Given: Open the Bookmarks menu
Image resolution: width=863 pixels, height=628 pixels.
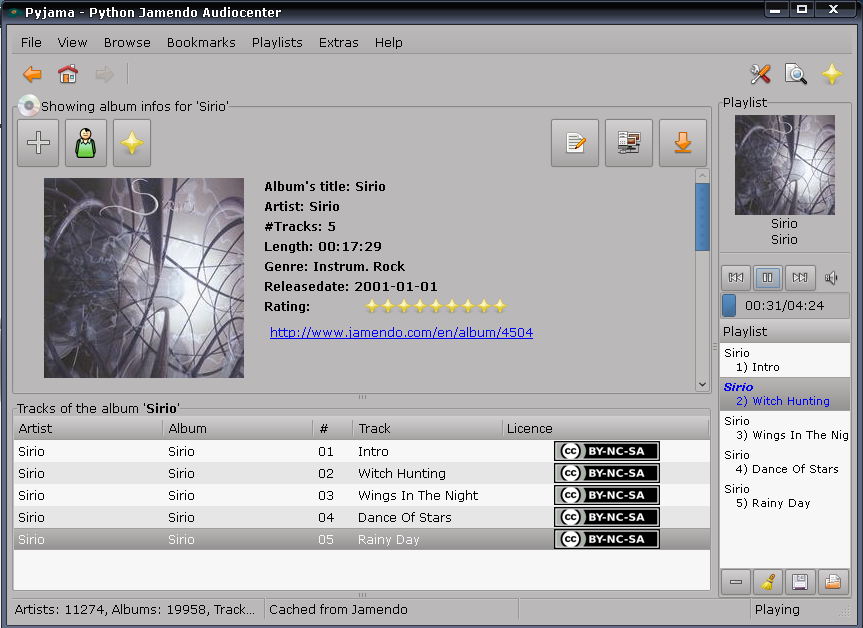Looking at the screenshot, I should [201, 42].
